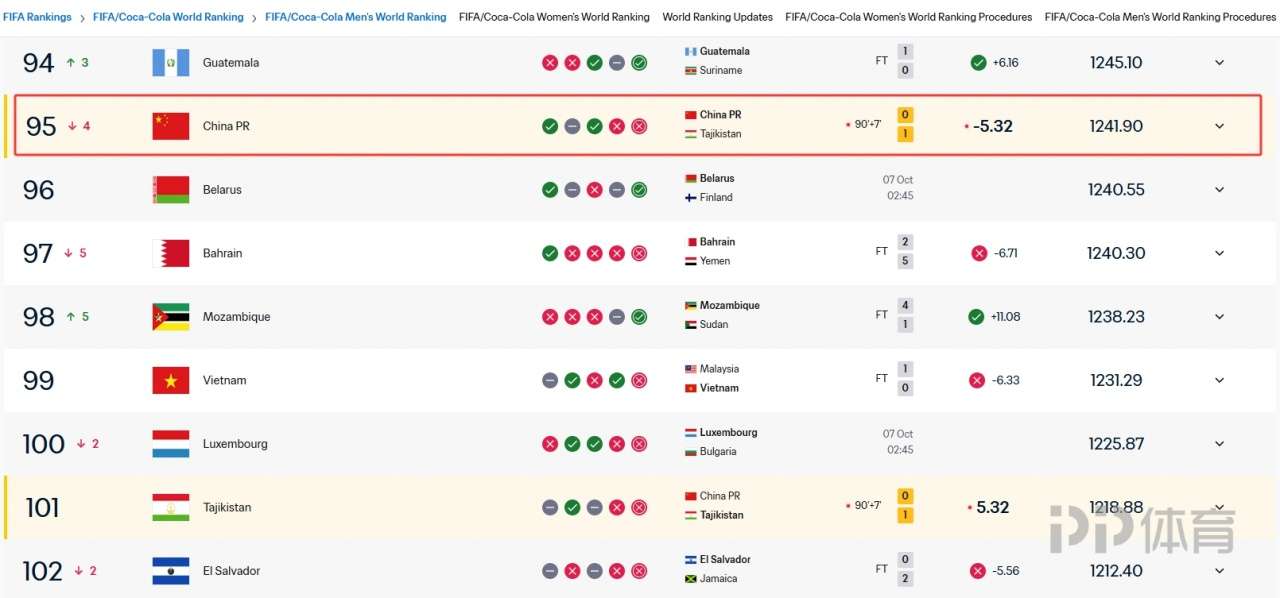Expand the China PR row with the chevron
This screenshot has width=1280, height=598.
pos(1219,126)
